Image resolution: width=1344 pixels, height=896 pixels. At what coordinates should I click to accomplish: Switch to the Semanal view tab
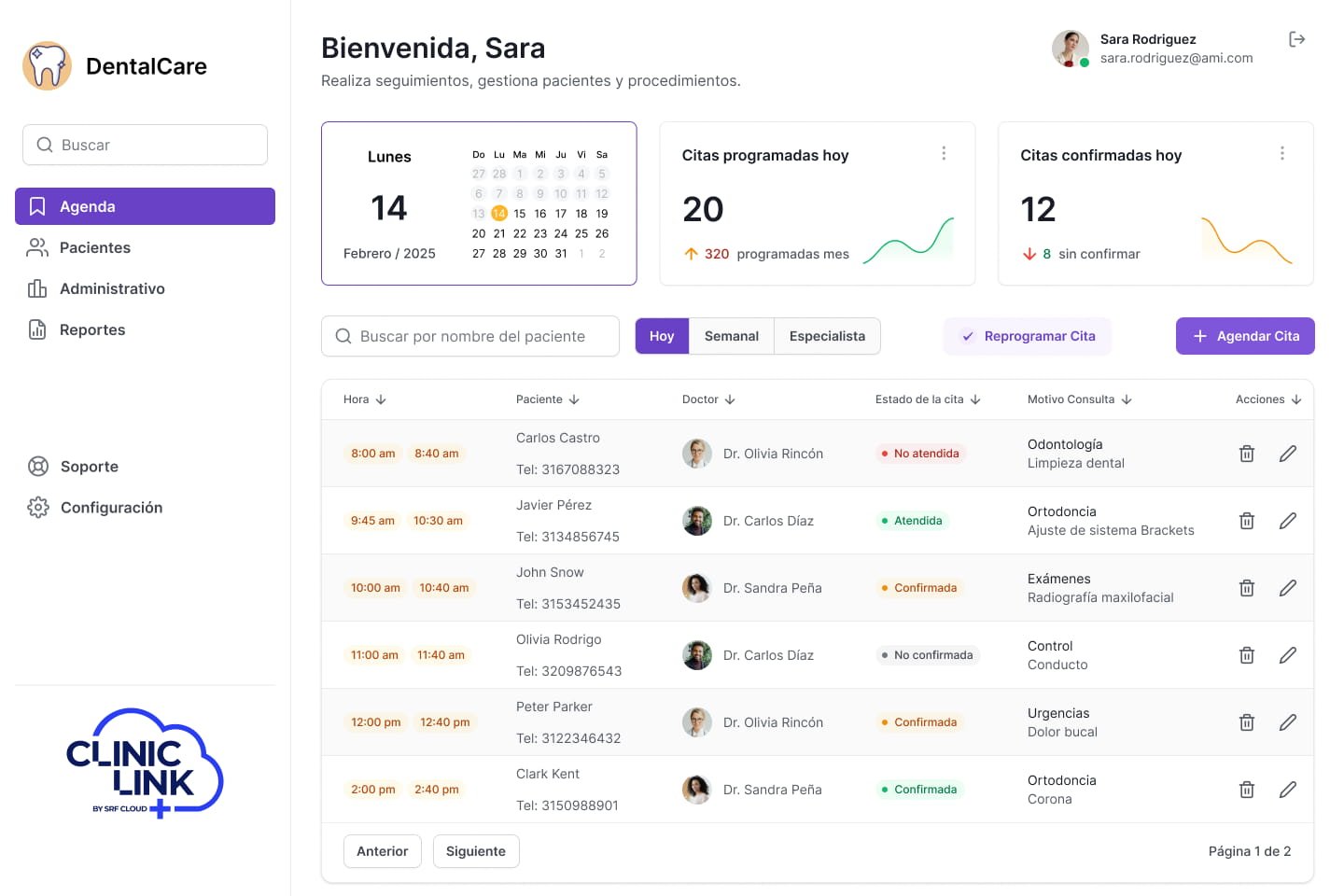[731, 336]
